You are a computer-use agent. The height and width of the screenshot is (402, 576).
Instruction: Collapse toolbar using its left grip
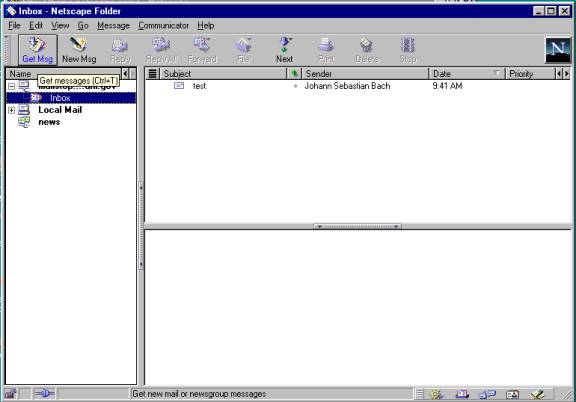coord(7,50)
